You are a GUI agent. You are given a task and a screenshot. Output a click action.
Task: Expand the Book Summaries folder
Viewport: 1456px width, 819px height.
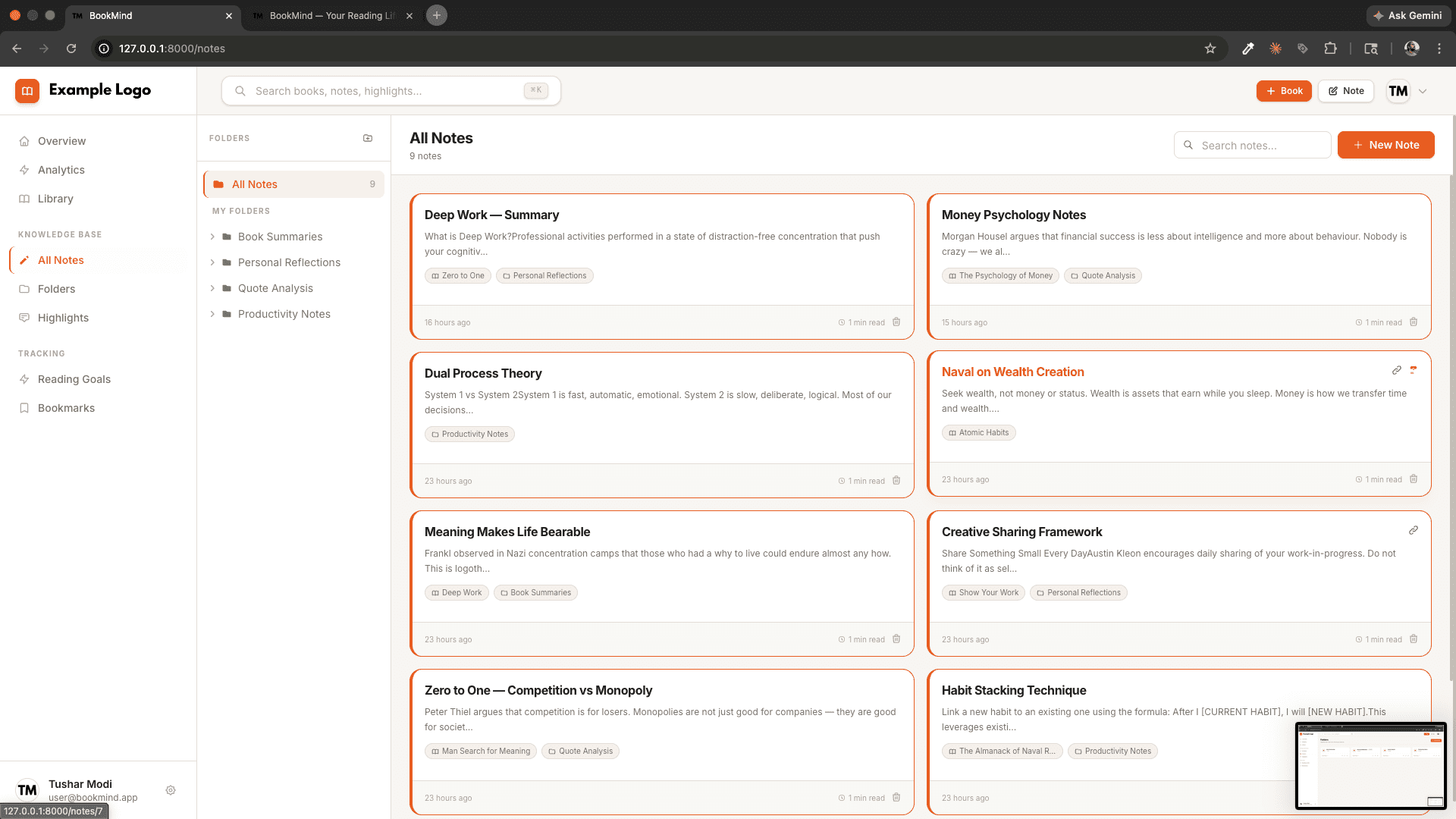tap(212, 237)
